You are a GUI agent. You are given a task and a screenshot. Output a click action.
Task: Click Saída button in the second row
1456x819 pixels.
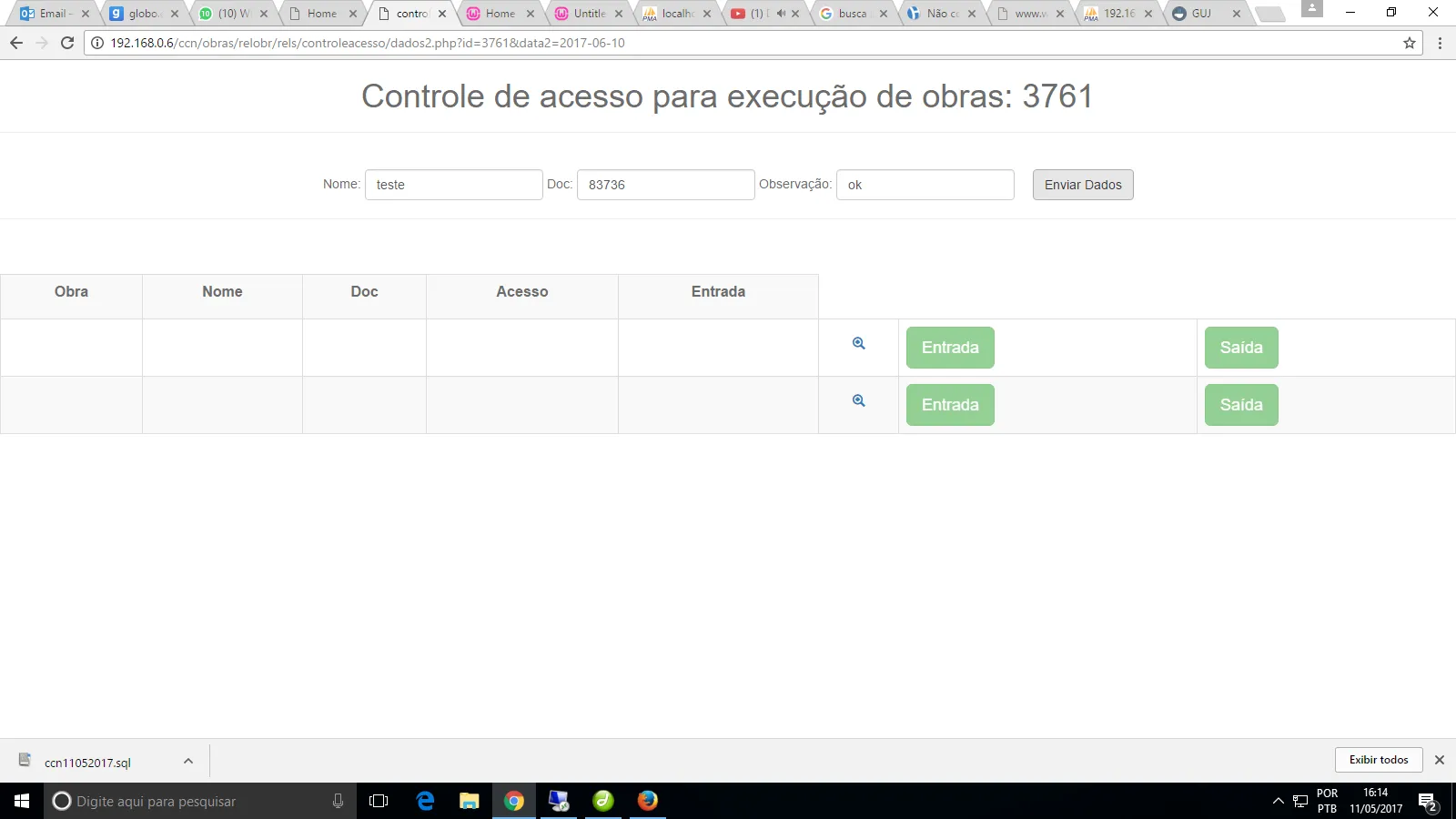point(1241,405)
